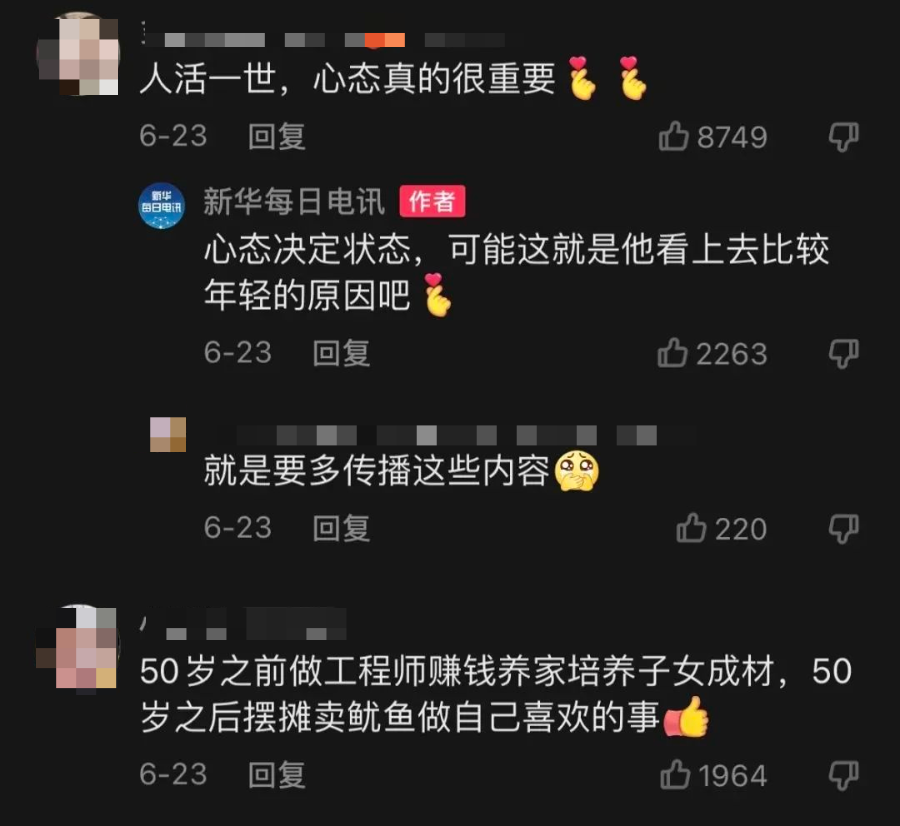Reply to the 50岁之前做工程师 comment
900x826 pixels.
[x=277, y=775]
